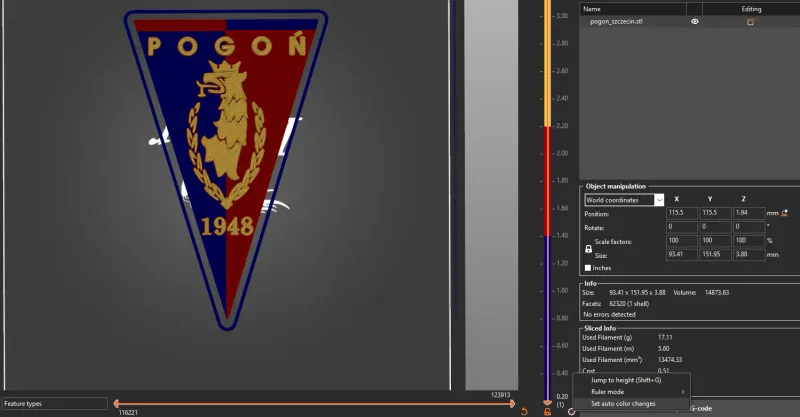Open the Feature types view dropdown

point(54,404)
